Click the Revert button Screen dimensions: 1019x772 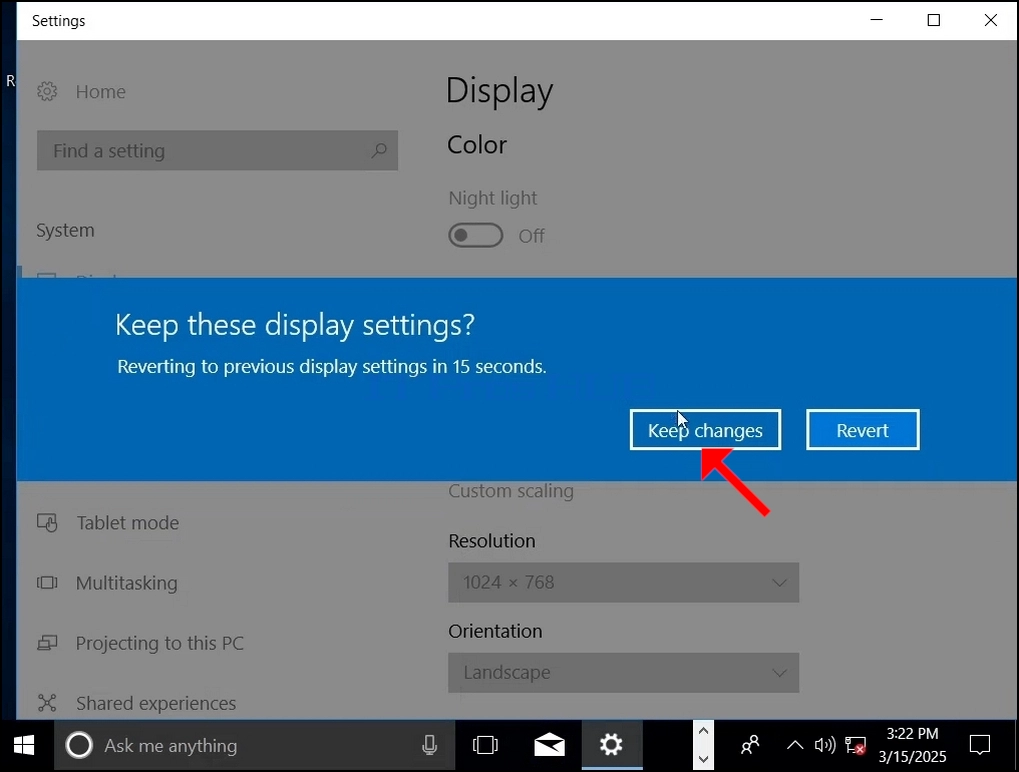[862, 430]
